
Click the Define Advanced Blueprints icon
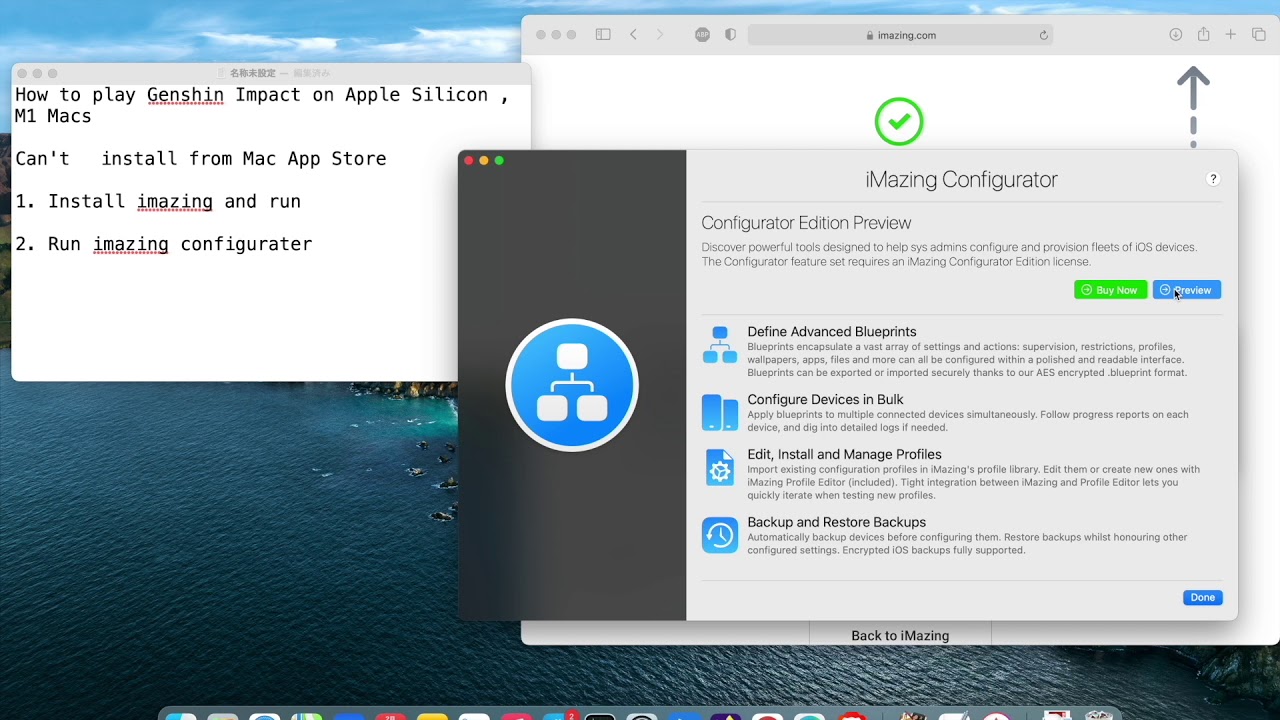720,345
